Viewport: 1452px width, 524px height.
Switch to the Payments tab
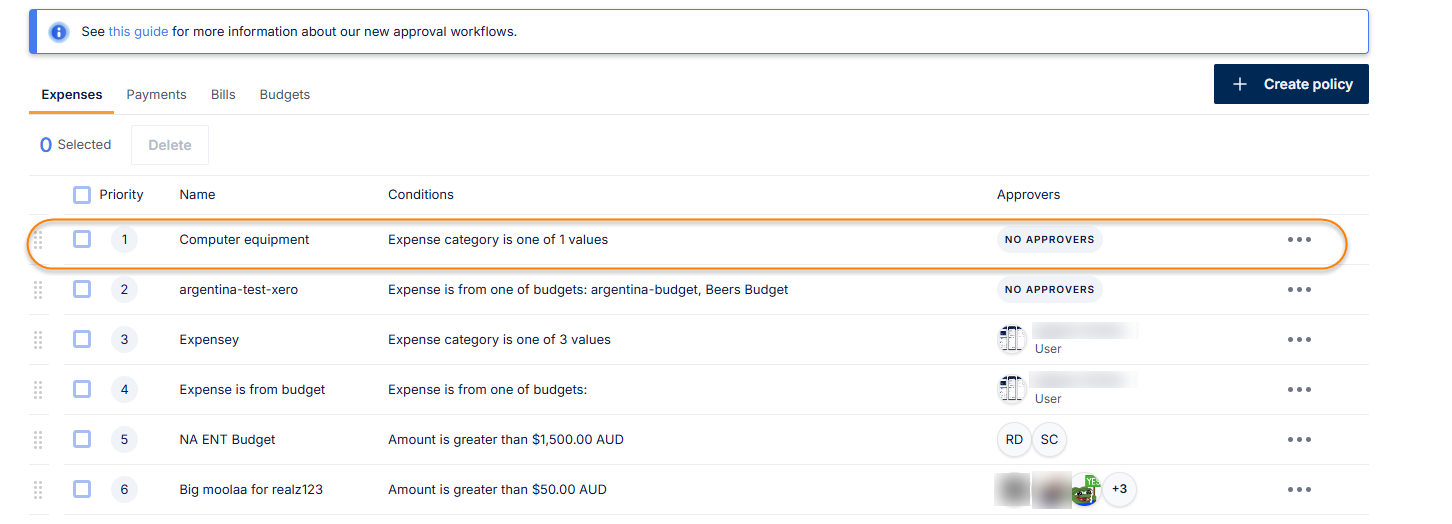tap(156, 95)
